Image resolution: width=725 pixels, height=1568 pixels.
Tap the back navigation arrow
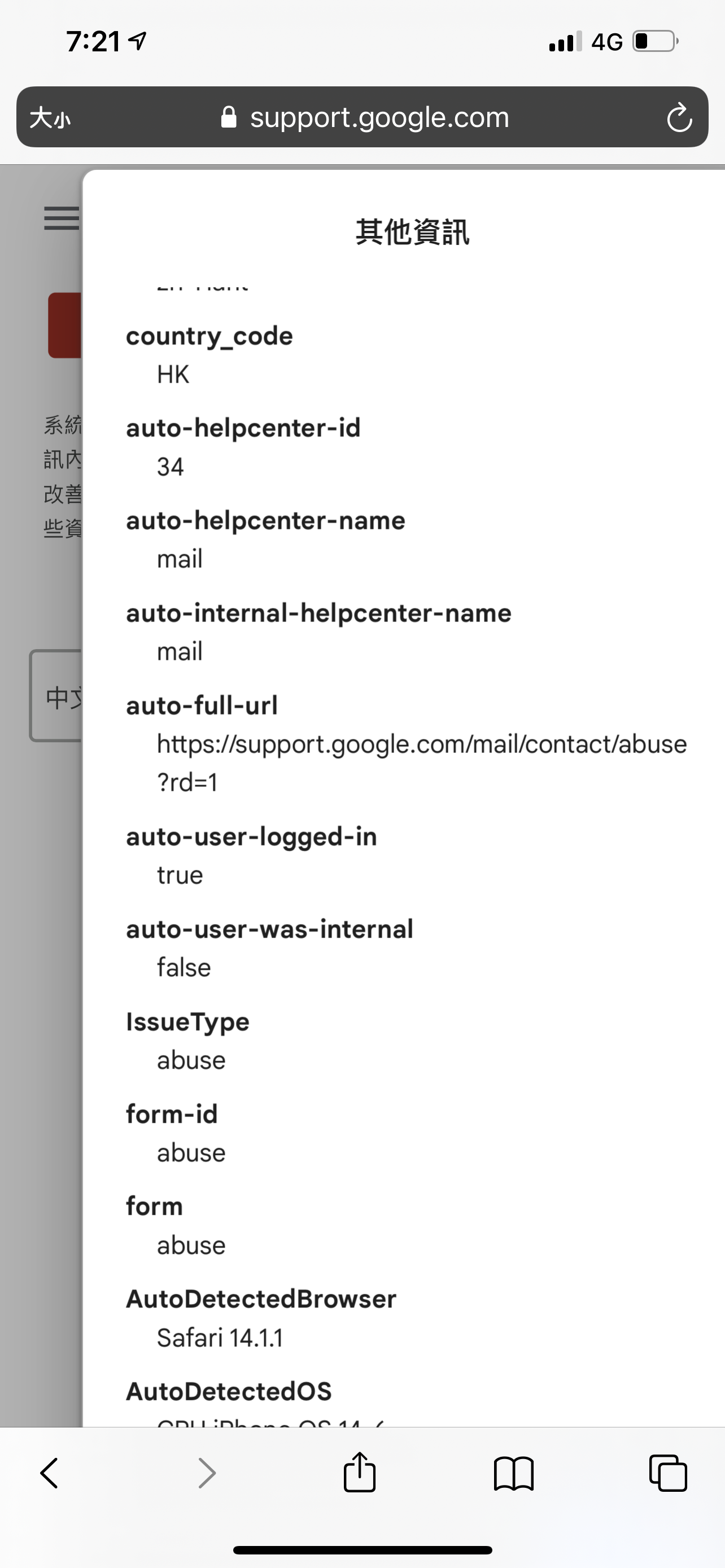tap(49, 1473)
